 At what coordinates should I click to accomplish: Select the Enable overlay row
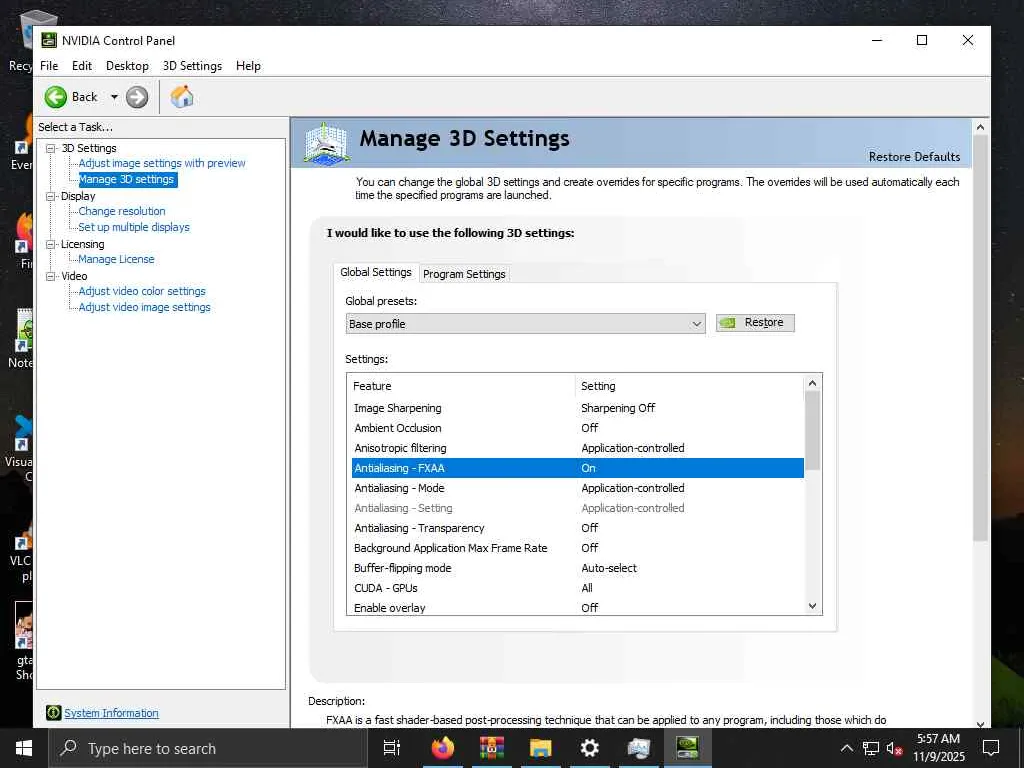(577, 607)
